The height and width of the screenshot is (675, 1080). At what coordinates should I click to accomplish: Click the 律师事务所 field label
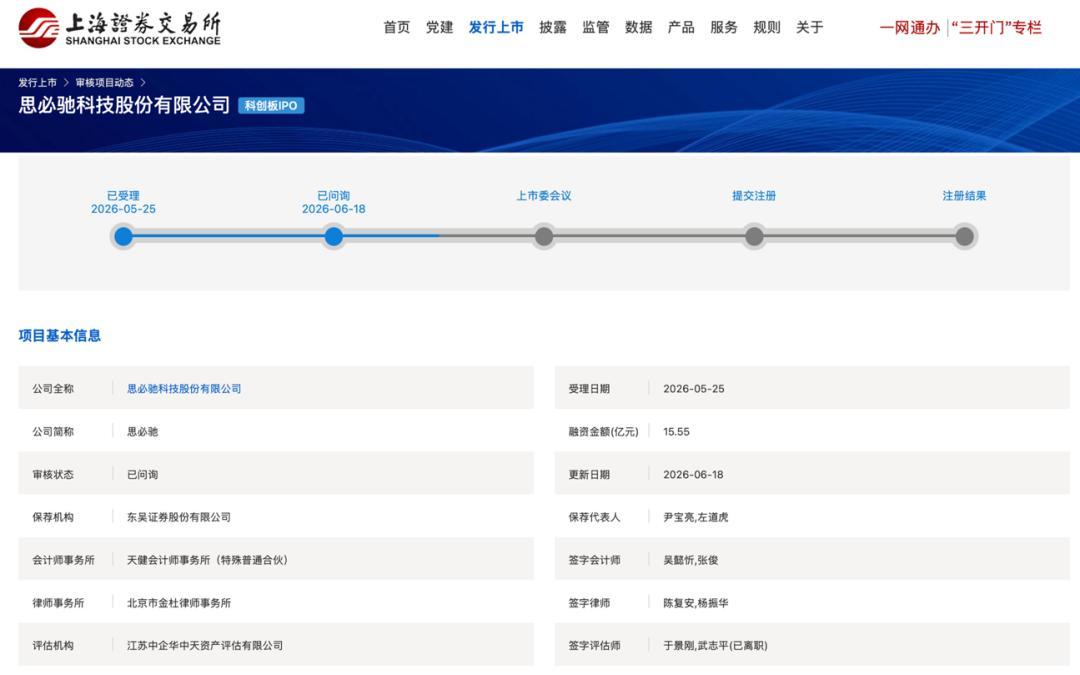pyautogui.click(x=59, y=603)
